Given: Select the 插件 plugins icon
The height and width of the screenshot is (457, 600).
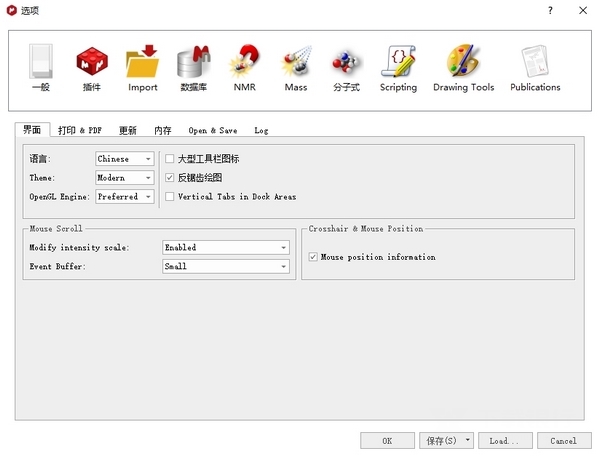Looking at the screenshot, I should pyautogui.click(x=92, y=66).
